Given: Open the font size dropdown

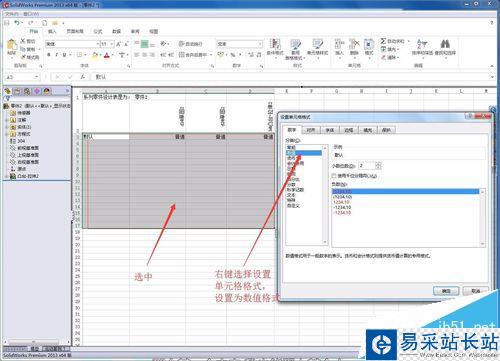Looking at the screenshot, I should 112,44.
